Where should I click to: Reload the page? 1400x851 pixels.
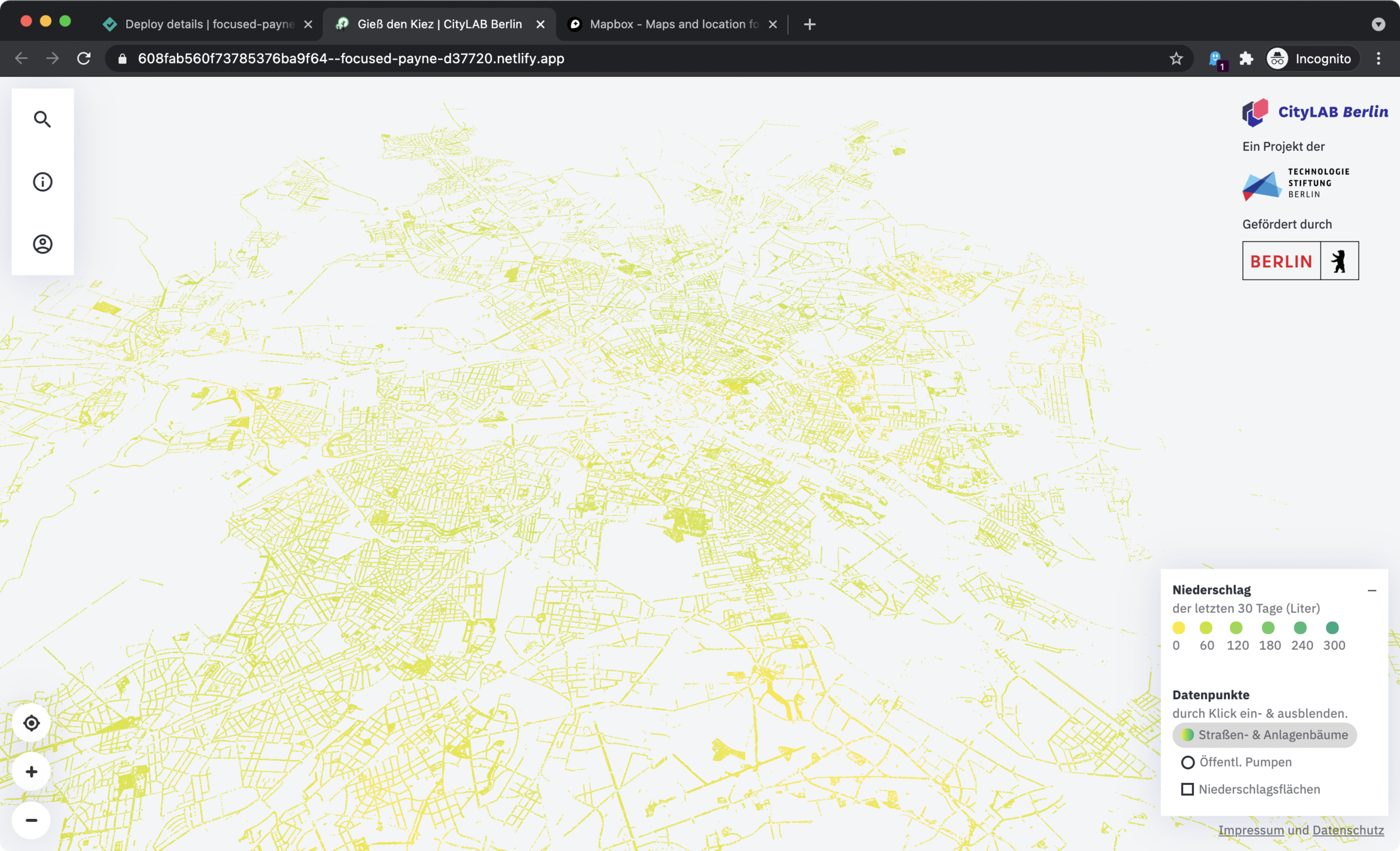click(x=84, y=59)
